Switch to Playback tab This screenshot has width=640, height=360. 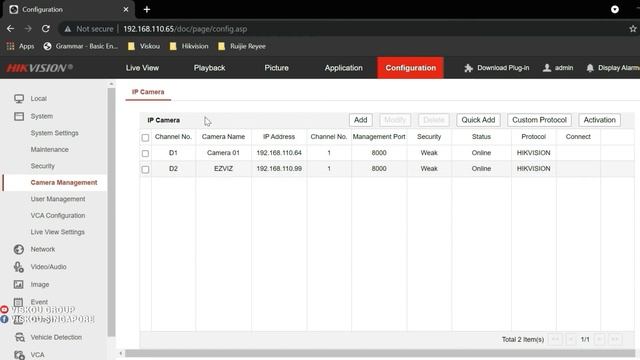coord(209,68)
